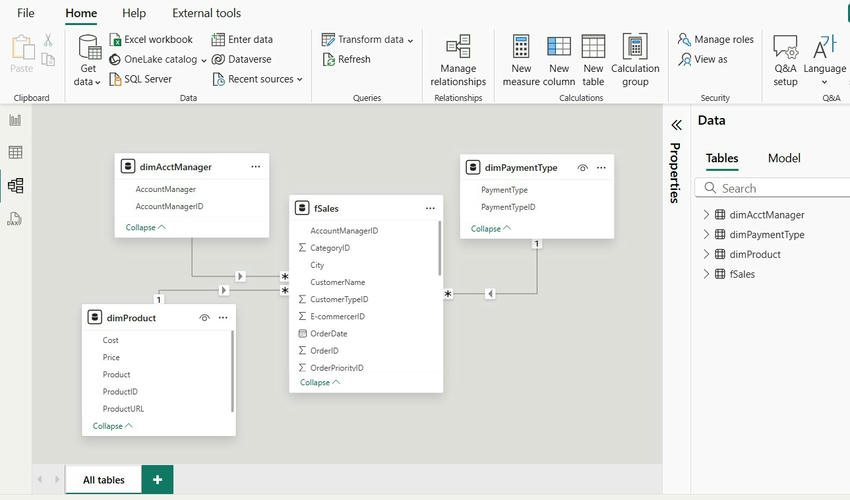
Task: Collapse the dimAcctManager table card
Action: pos(145,227)
